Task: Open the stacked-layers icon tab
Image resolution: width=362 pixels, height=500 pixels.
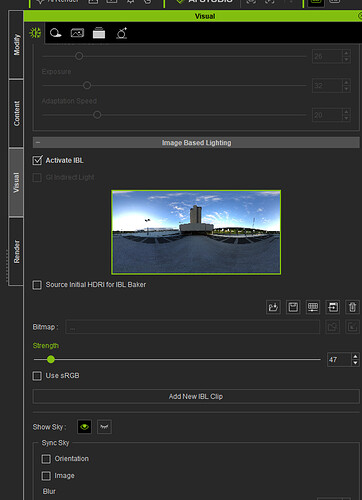Action: (x=99, y=33)
